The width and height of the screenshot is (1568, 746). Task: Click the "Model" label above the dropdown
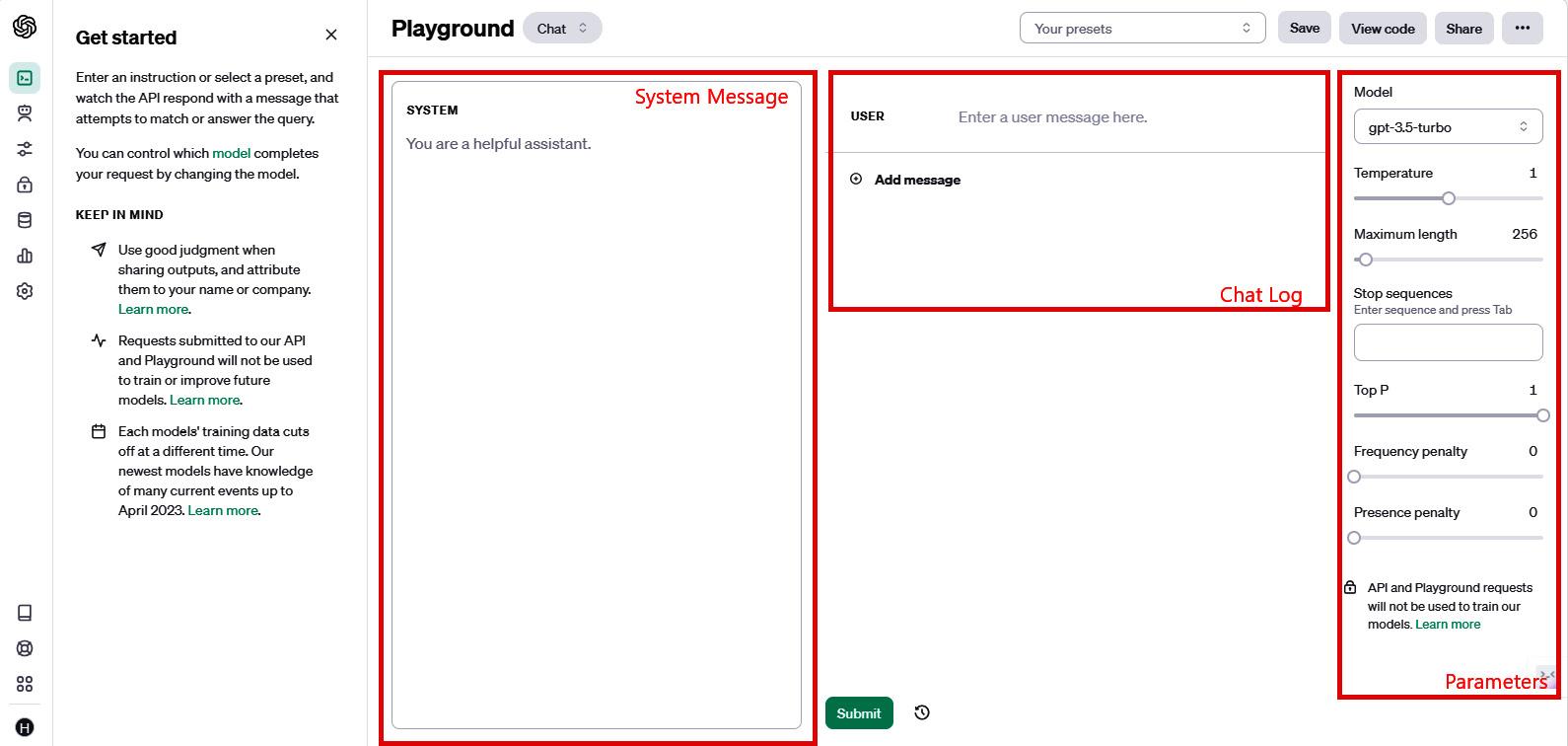click(1373, 92)
